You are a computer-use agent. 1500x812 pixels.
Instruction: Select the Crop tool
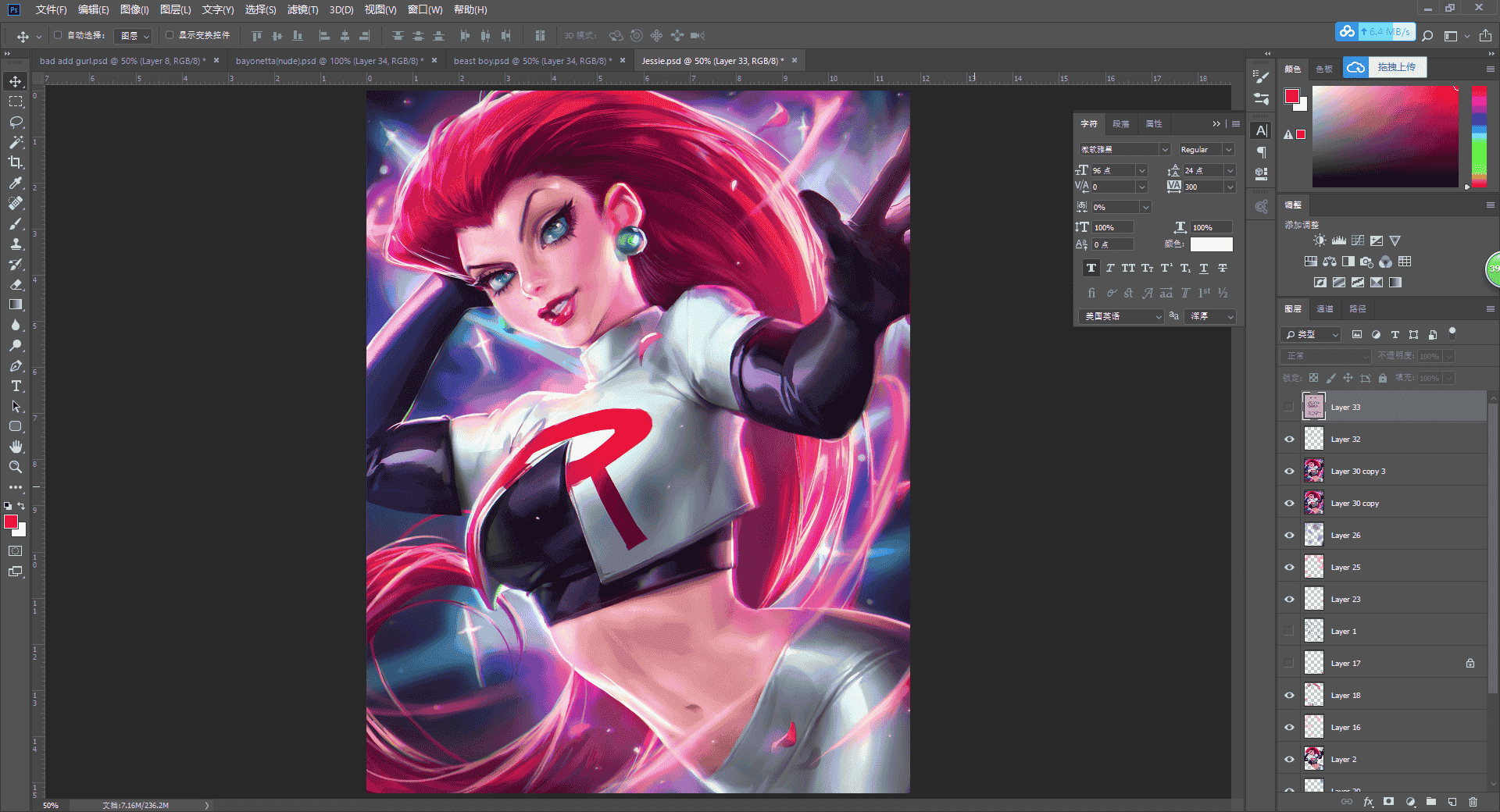[x=16, y=162]
